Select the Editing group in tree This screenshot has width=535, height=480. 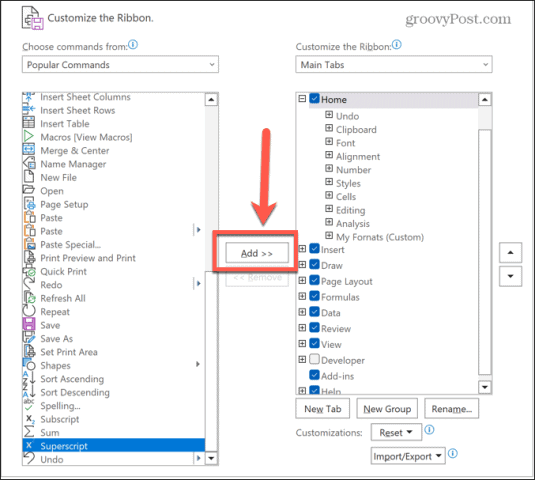coord(350,210)
